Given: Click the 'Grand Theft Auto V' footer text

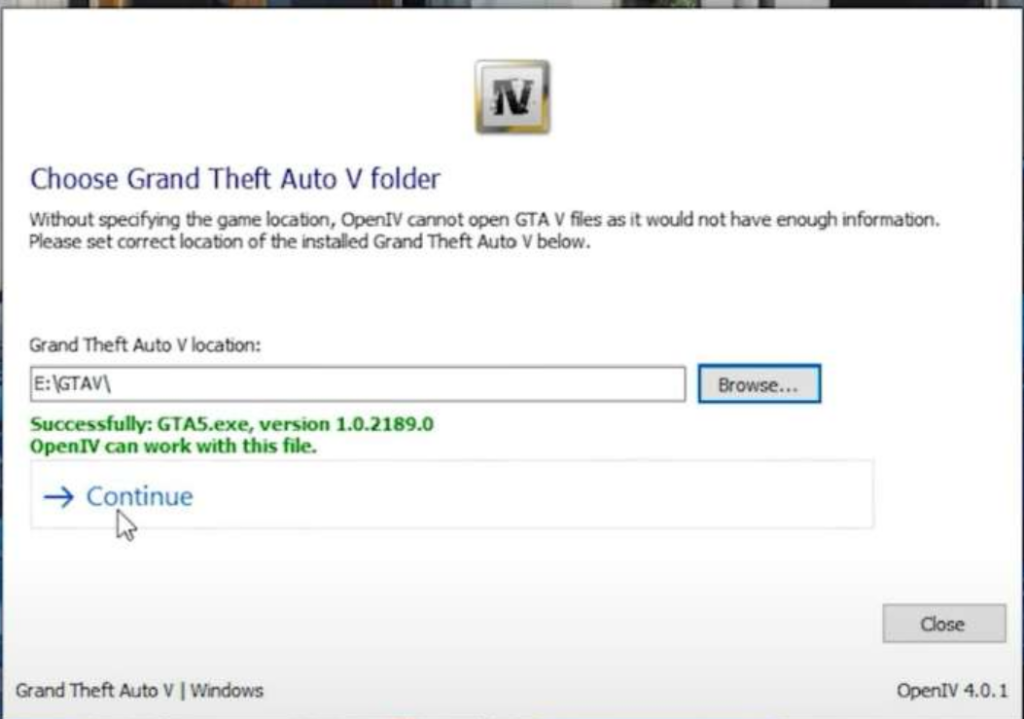Looking at the screenshot, I should coord(94,690).
